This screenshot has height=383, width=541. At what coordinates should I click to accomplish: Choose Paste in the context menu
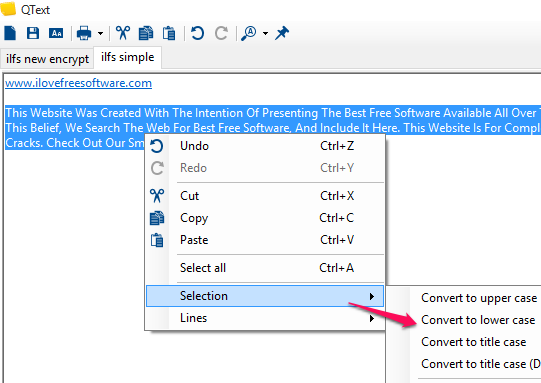point(265,240)
